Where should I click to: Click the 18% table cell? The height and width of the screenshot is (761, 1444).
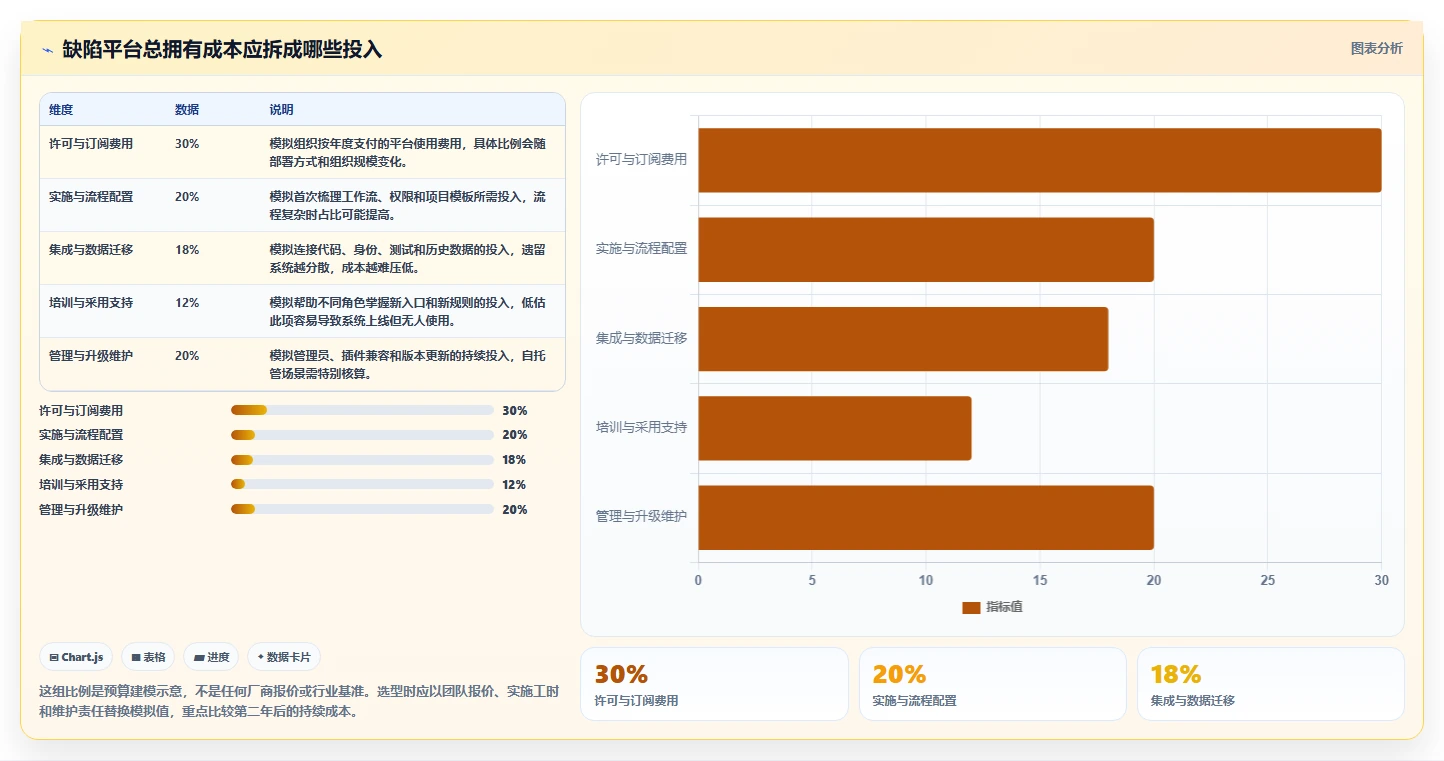click(187, 250)
